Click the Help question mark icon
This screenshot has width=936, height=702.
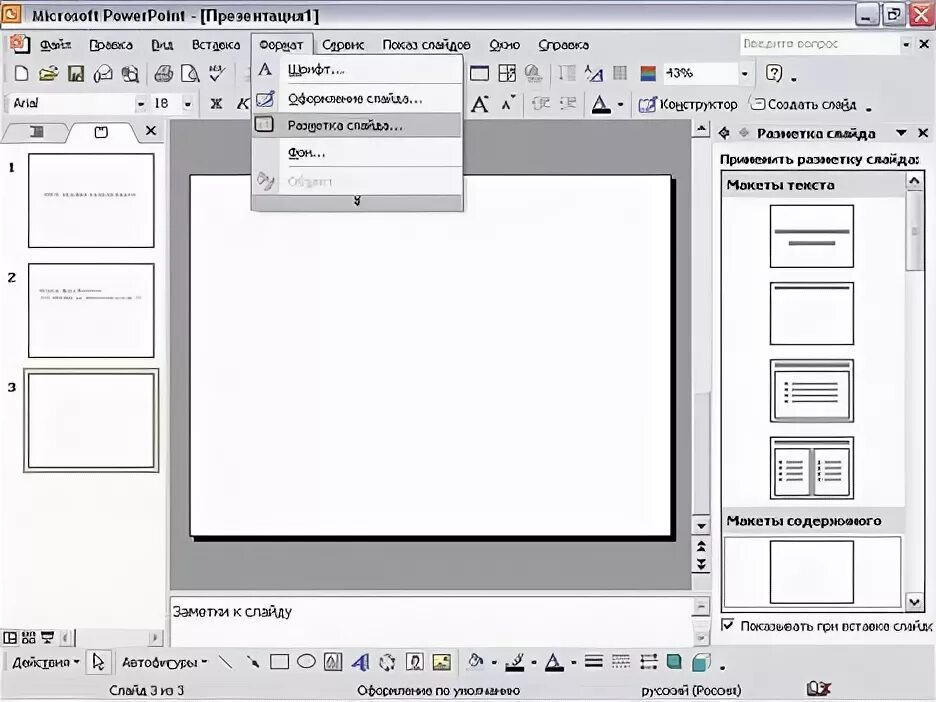(x=774, y=73)
